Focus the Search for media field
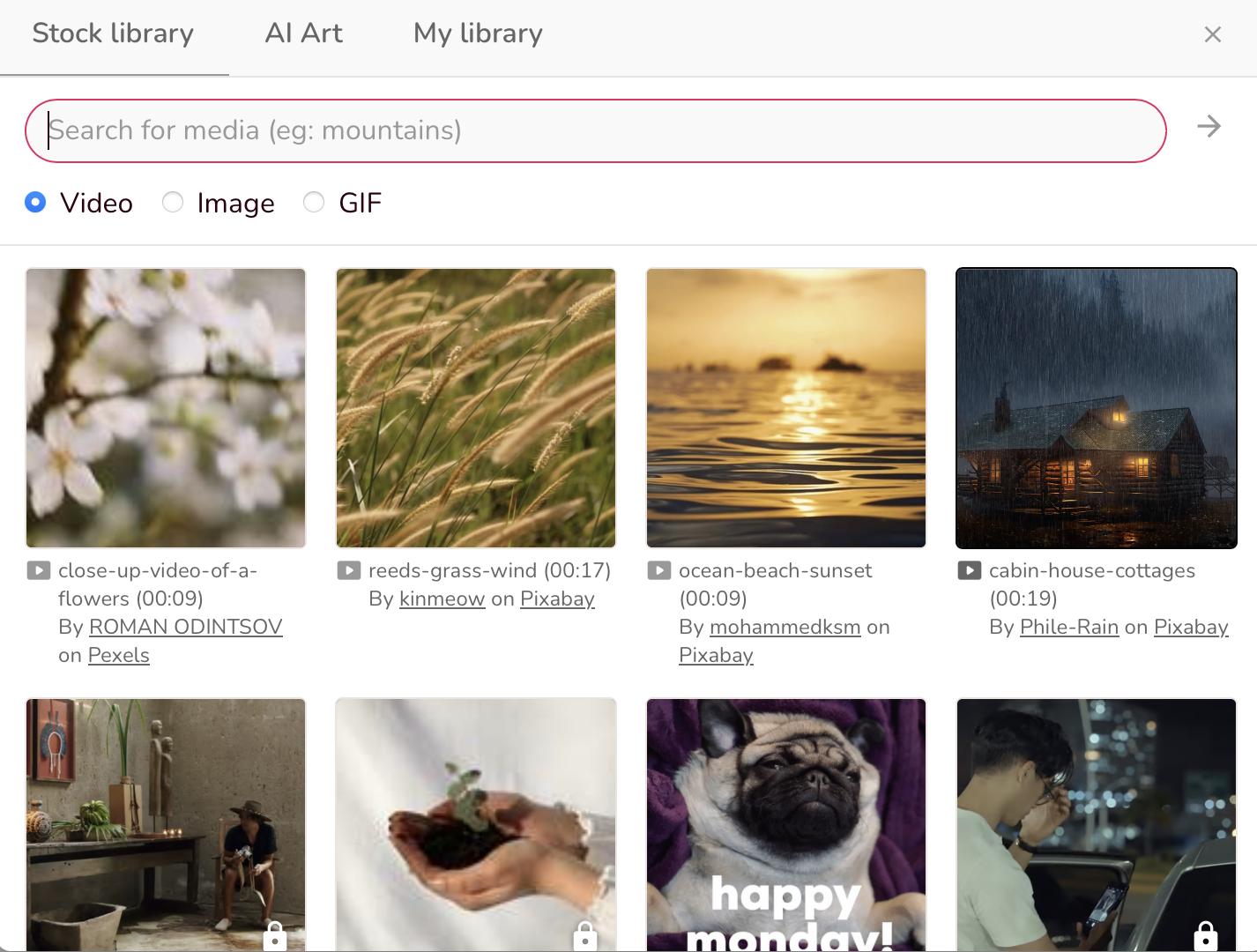1257x952 pixels. click(595, 130)
